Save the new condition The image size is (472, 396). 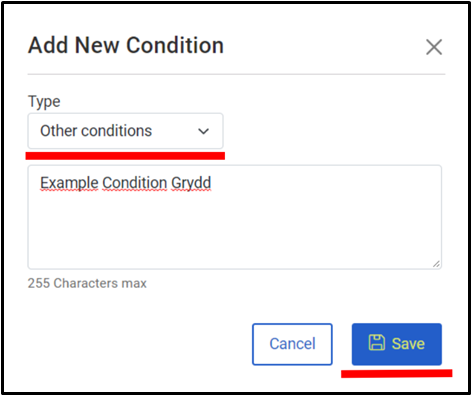point(397,344)
